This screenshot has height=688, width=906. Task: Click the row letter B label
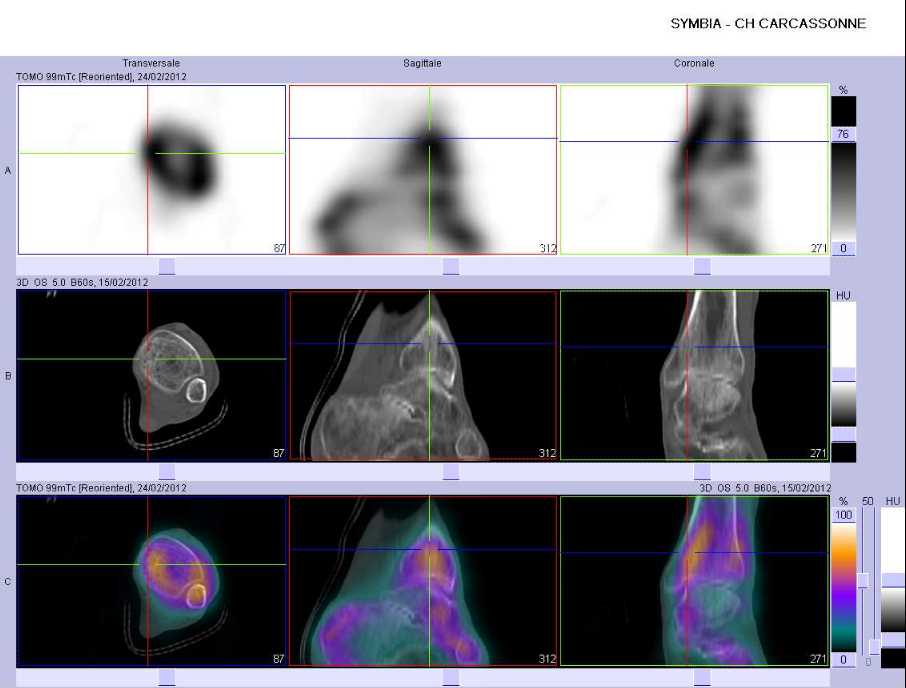tap(8, 375)
